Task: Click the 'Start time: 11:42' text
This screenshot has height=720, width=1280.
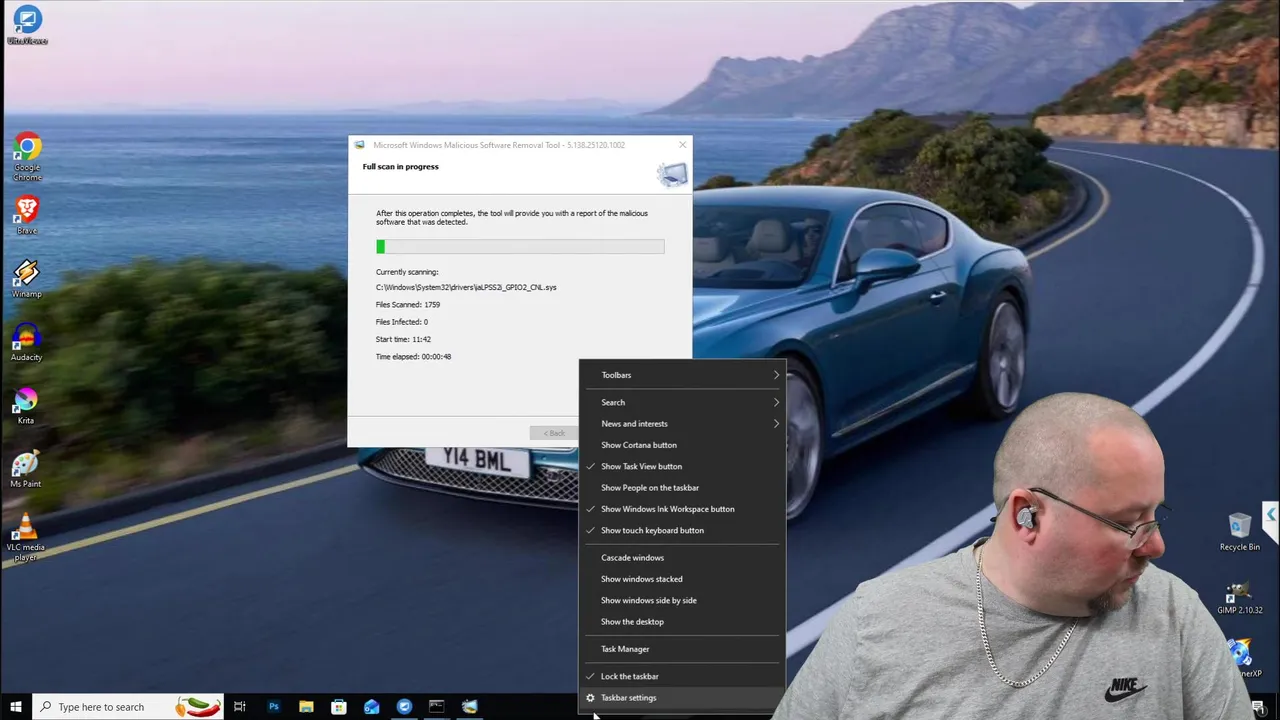Action: [x=403, y=339]
